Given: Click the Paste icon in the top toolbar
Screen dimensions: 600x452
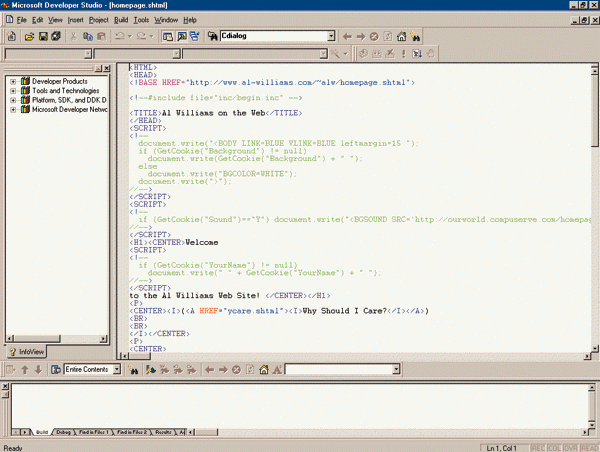Looking at the screenshot, I should [103, 37].
